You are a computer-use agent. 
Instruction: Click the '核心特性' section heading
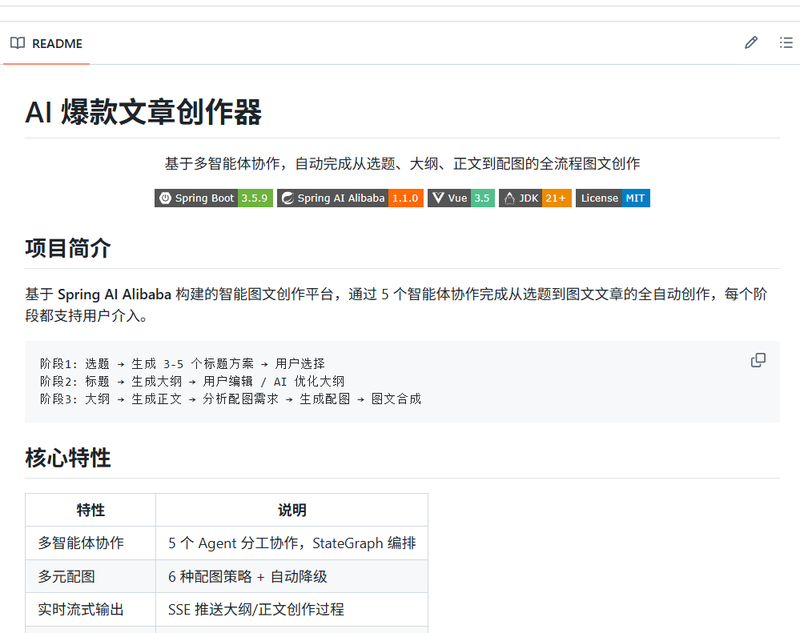point(68,458)
